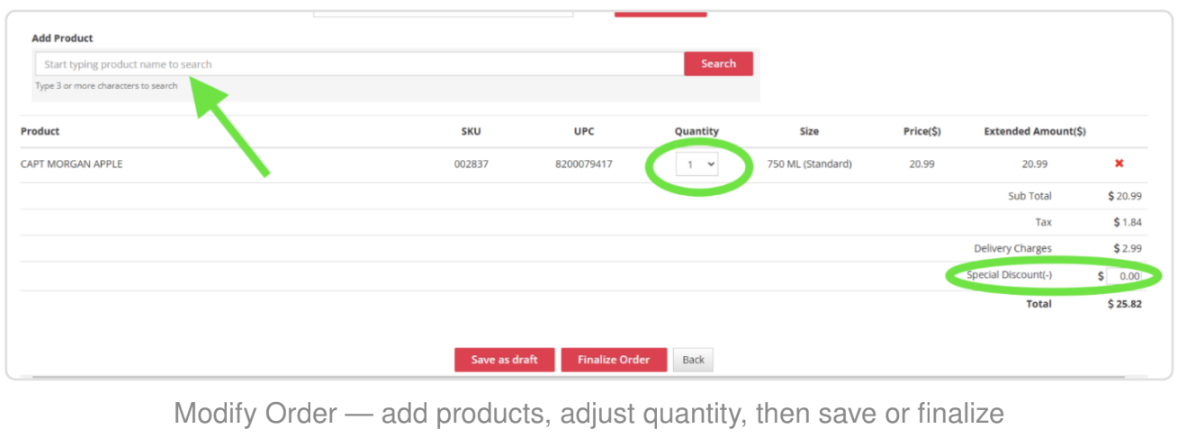This screenshot has width=1179, height=436.
Task: Click the Special Discount(-) label
Action: tap(1010, 275)
